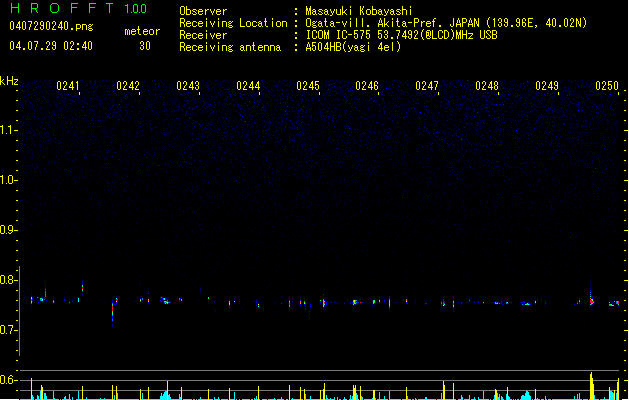The height and width of the screenshot is (400, 629).
Task: Click observer name Masayuki Kobayashi
Action: 359,11
